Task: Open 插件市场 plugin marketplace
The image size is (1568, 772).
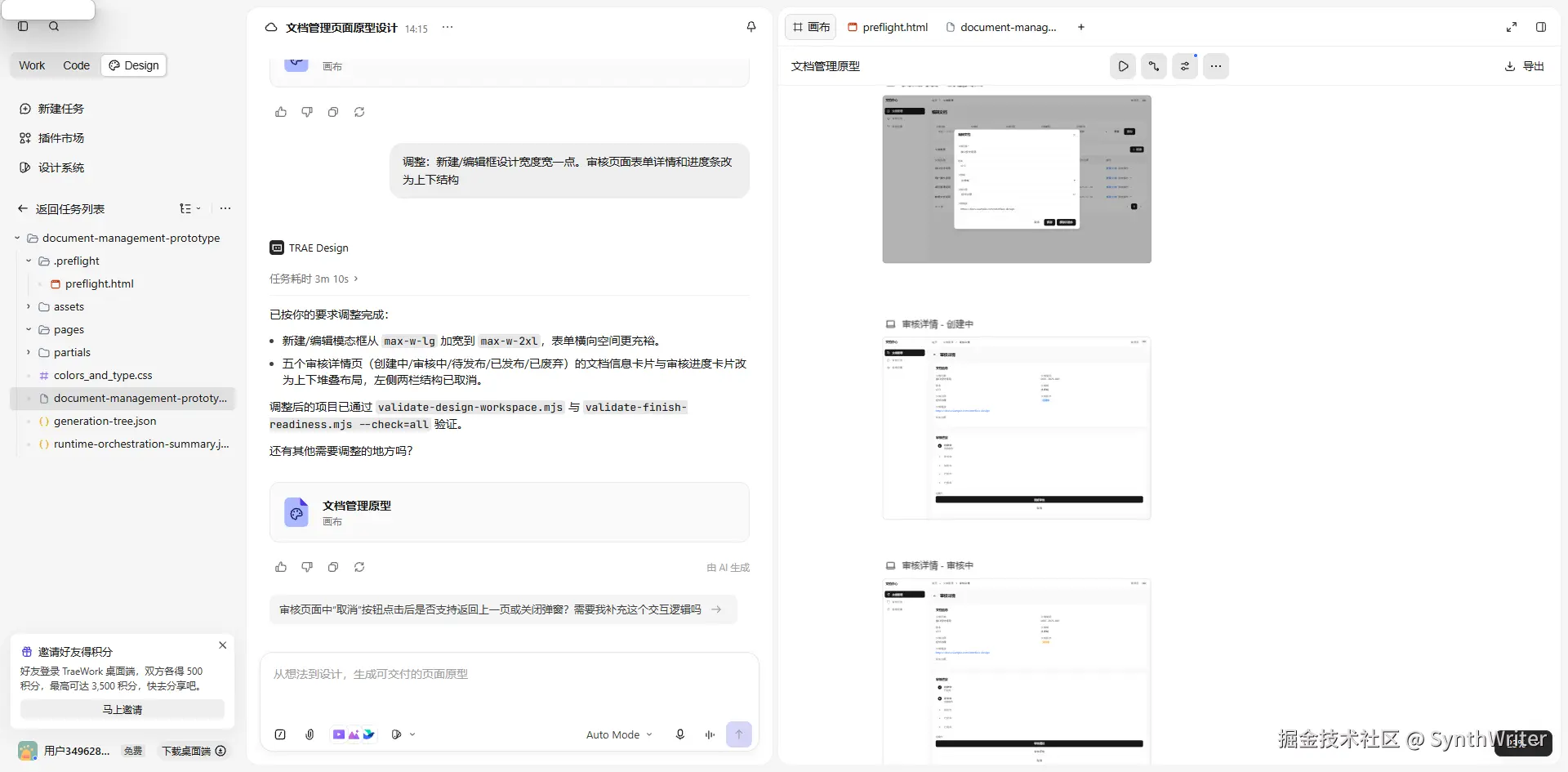Action: 52,138
